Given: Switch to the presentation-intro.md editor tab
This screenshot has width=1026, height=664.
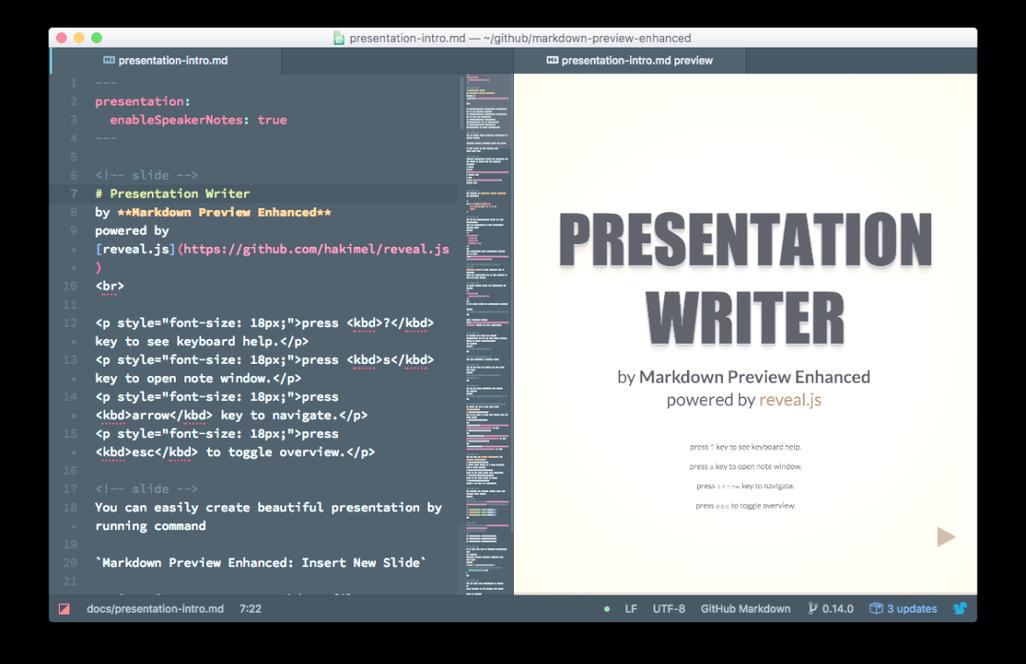Looking at the screenshot, I should click(166, 60).
